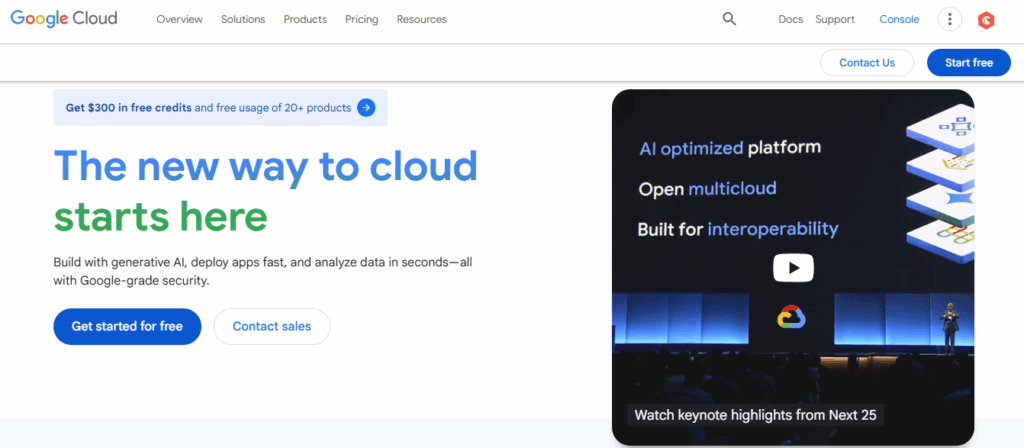Click the headline 'The new way to cloud'
This screenshot has width=1024, height=448.
[x=266, y=168]
